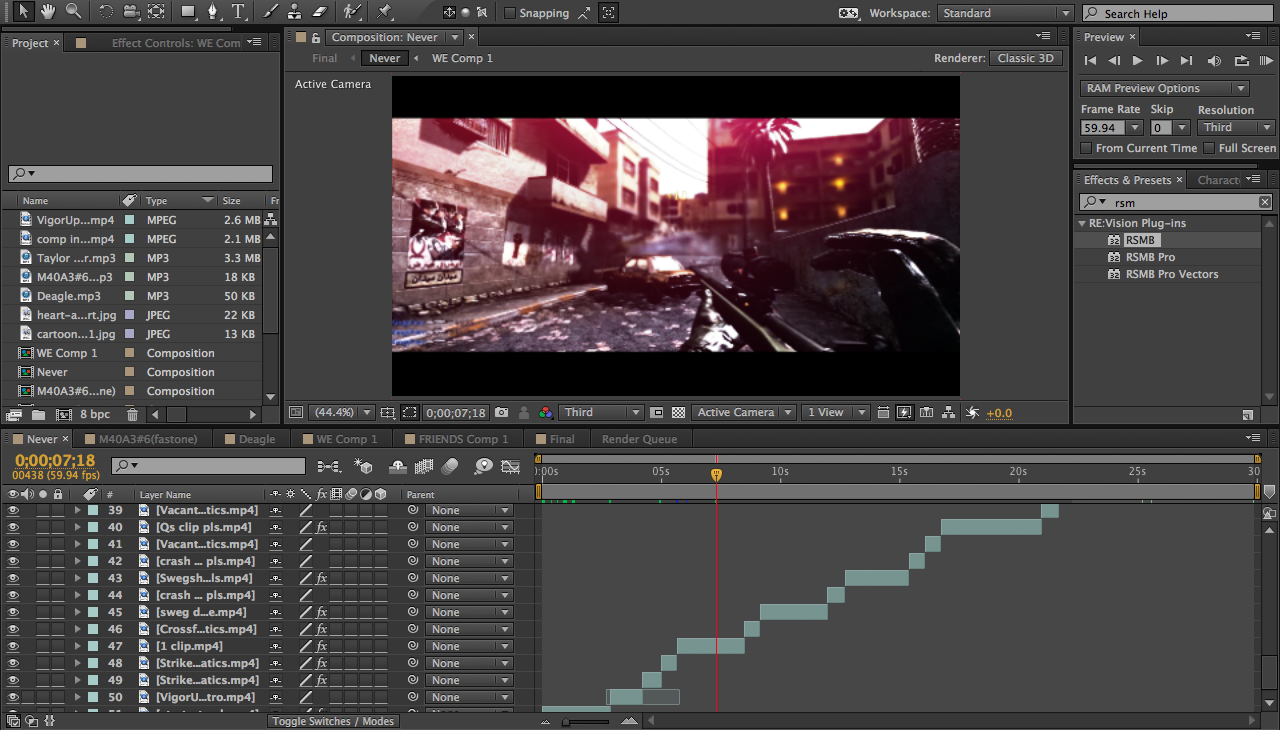Select the Zoom magnifier tool
1280x730 pixels.
pyautogui.click(x=73, y=12)
